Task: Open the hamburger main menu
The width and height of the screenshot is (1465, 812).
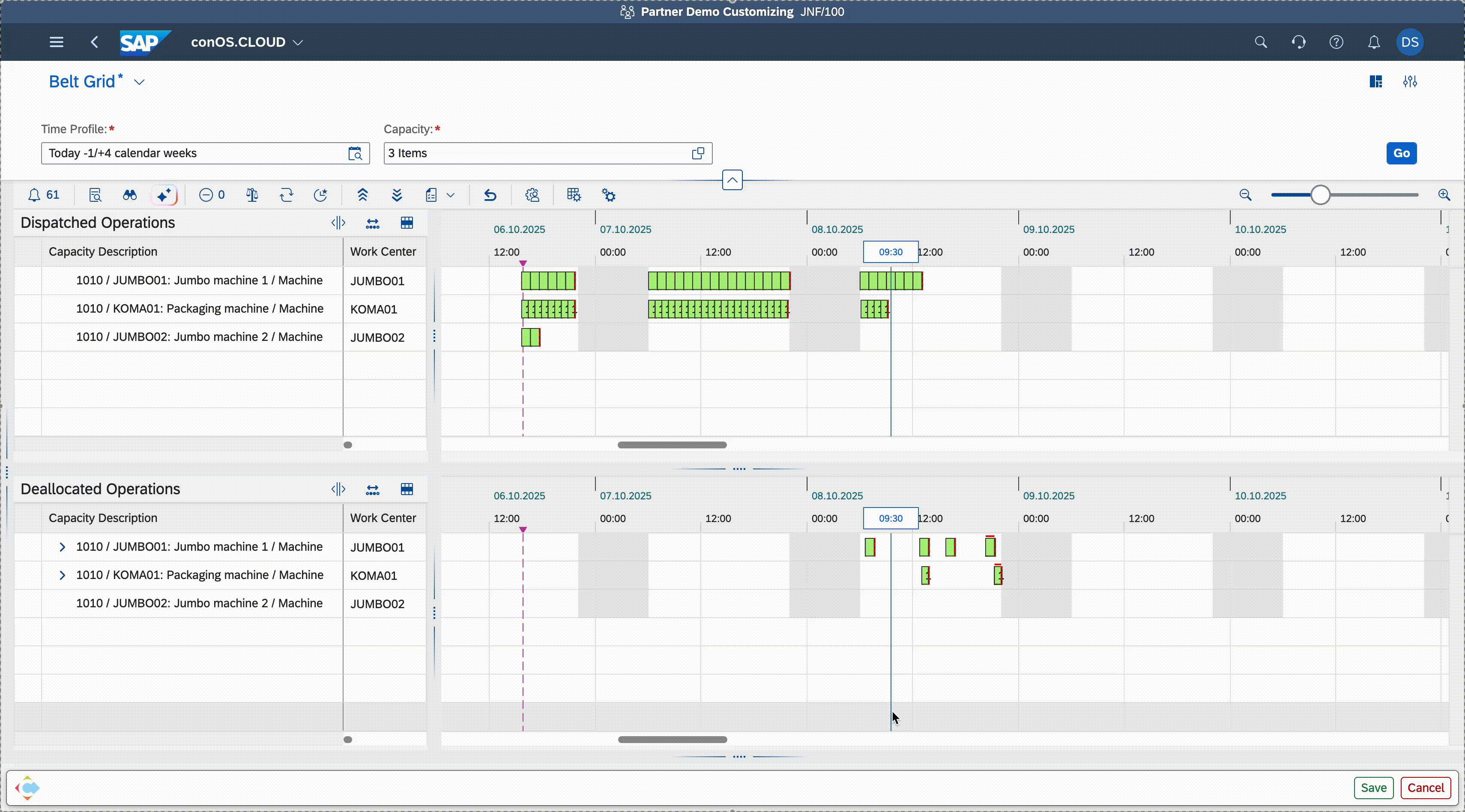Action: [x=56, y=42]
